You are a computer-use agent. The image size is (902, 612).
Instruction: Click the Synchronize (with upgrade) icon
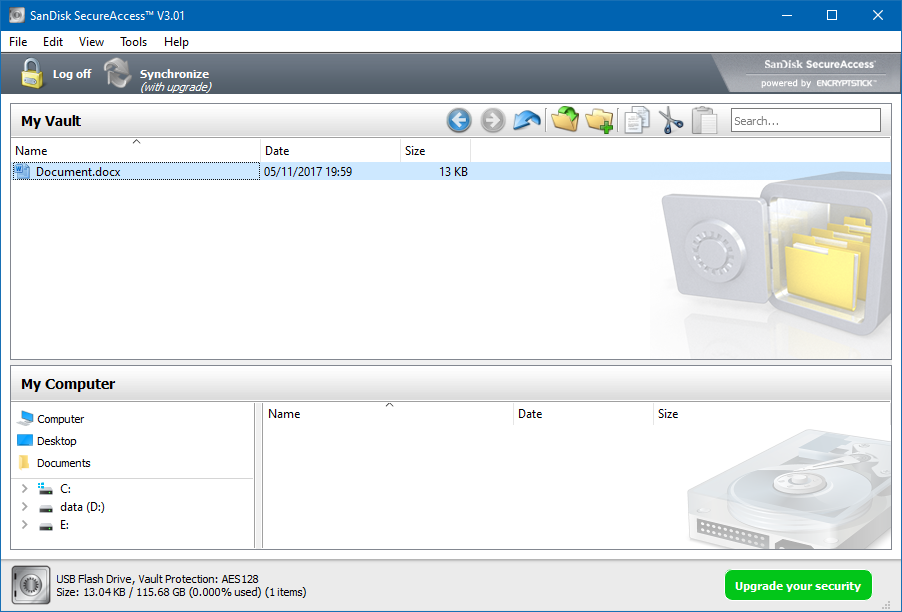(x=119, y=74)
